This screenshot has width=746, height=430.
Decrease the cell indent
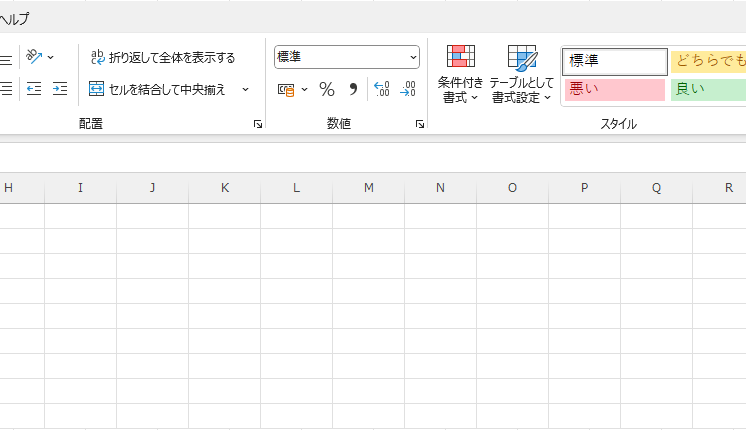pyautogui.click(x=34, y=89)
